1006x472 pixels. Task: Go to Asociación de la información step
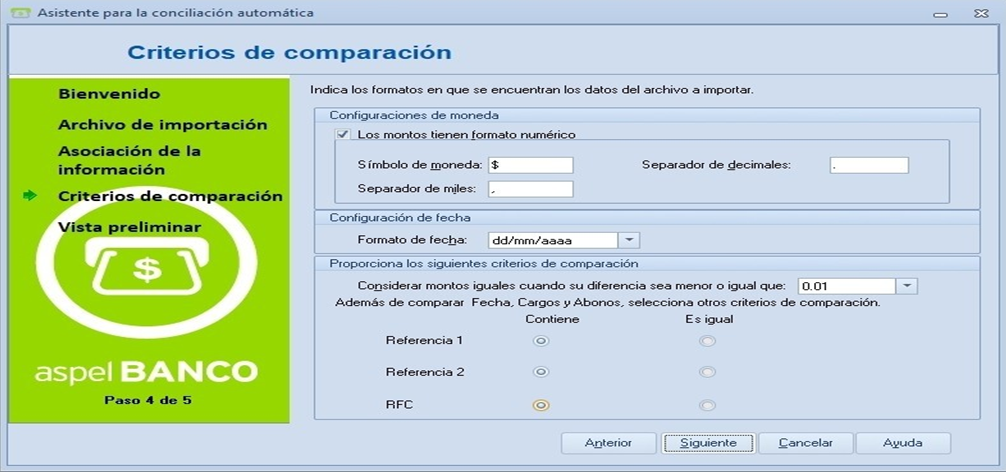click(129, 160)
